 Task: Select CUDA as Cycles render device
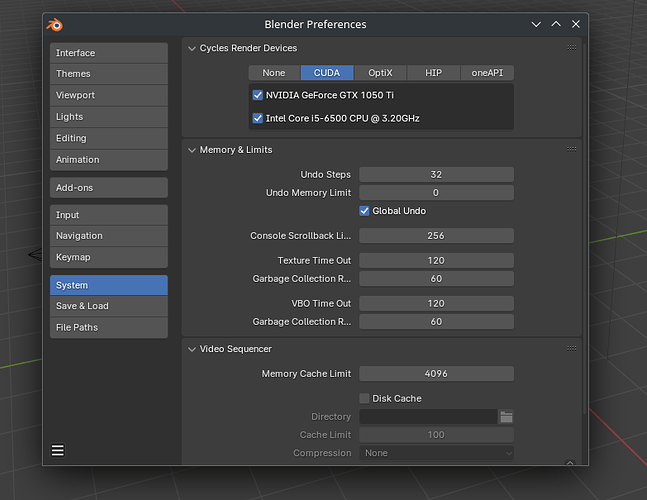pyautogui.click(x=327, y=73)
